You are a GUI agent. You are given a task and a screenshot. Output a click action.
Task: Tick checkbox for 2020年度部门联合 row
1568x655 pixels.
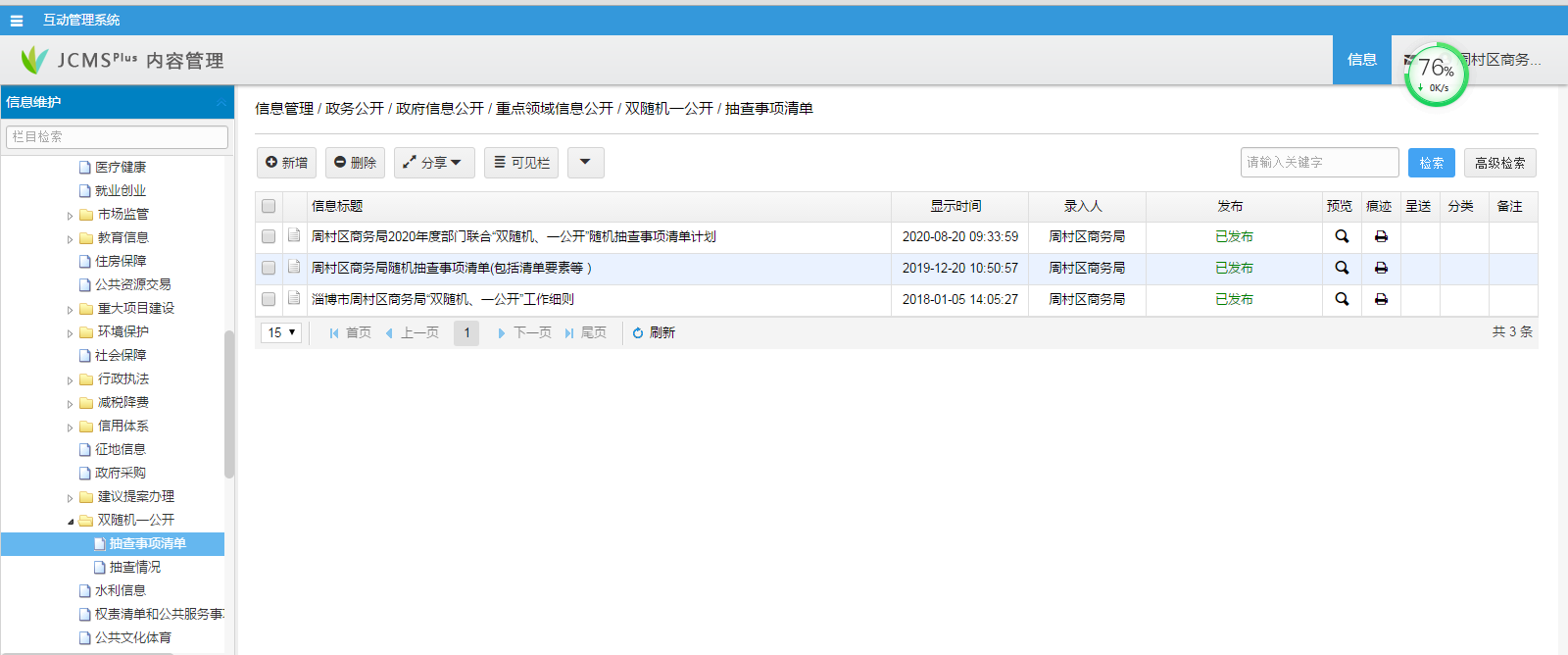click(269, 236)
